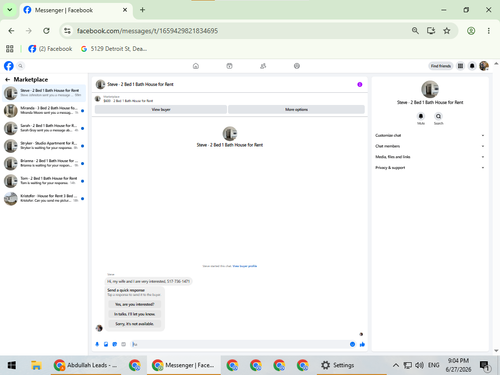
Task: Open the account profile picture menu
Action: (x=484, y=66)
